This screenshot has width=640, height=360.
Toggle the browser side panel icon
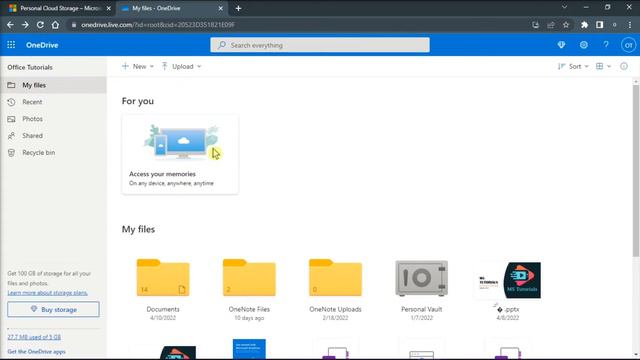point(600,25)
